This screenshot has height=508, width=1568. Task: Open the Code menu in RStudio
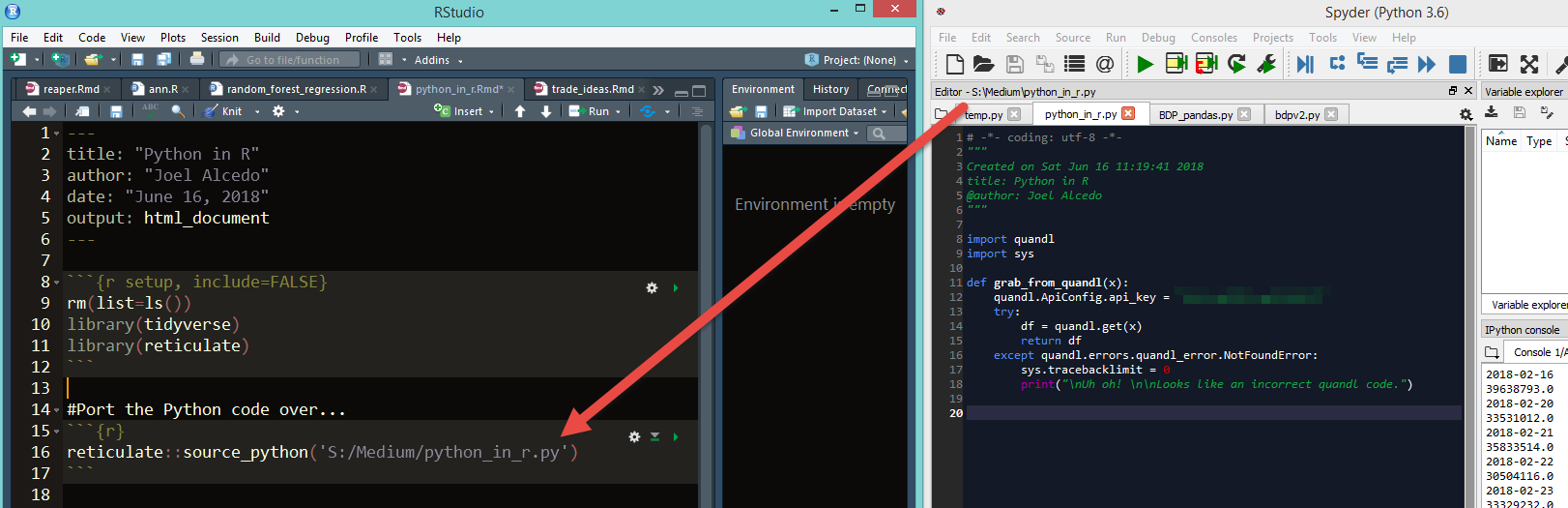pos(92,38)
